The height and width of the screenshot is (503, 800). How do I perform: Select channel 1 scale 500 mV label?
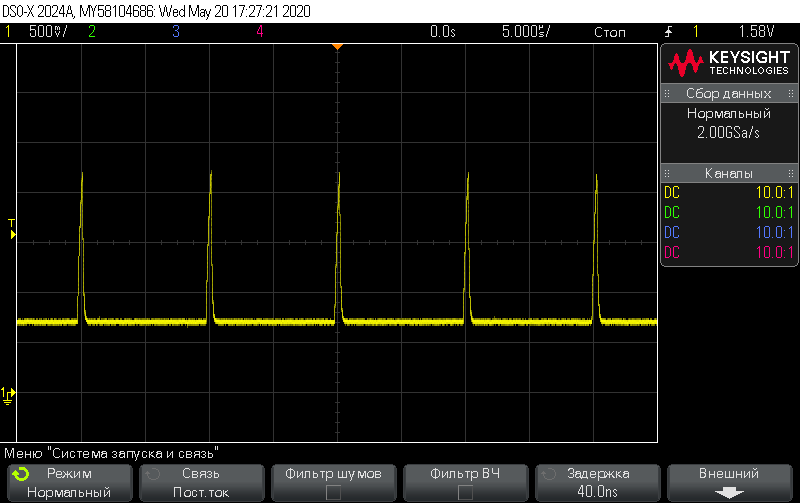48,32
